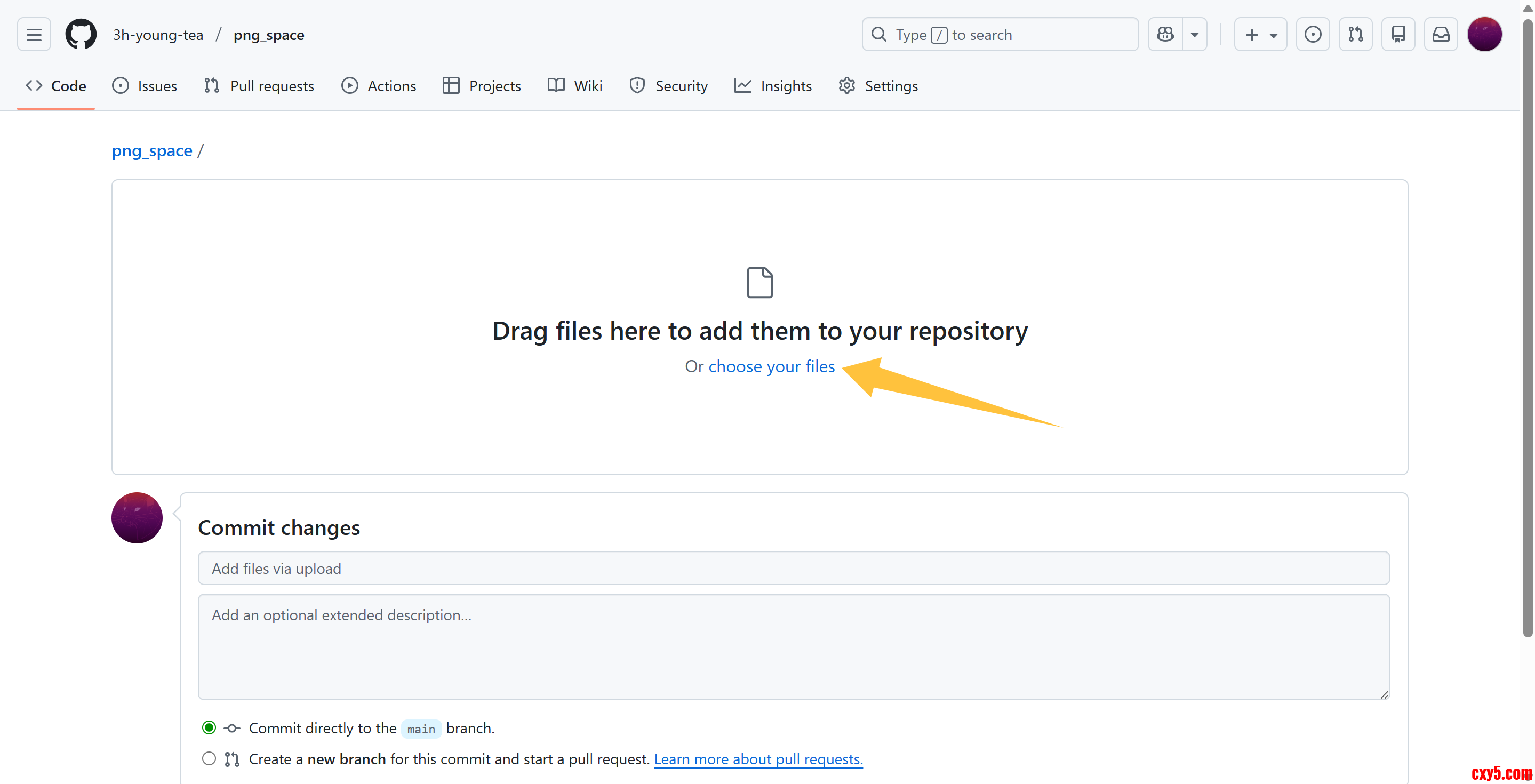
Task: Open the Insights tab
Action: coord(773,86)
